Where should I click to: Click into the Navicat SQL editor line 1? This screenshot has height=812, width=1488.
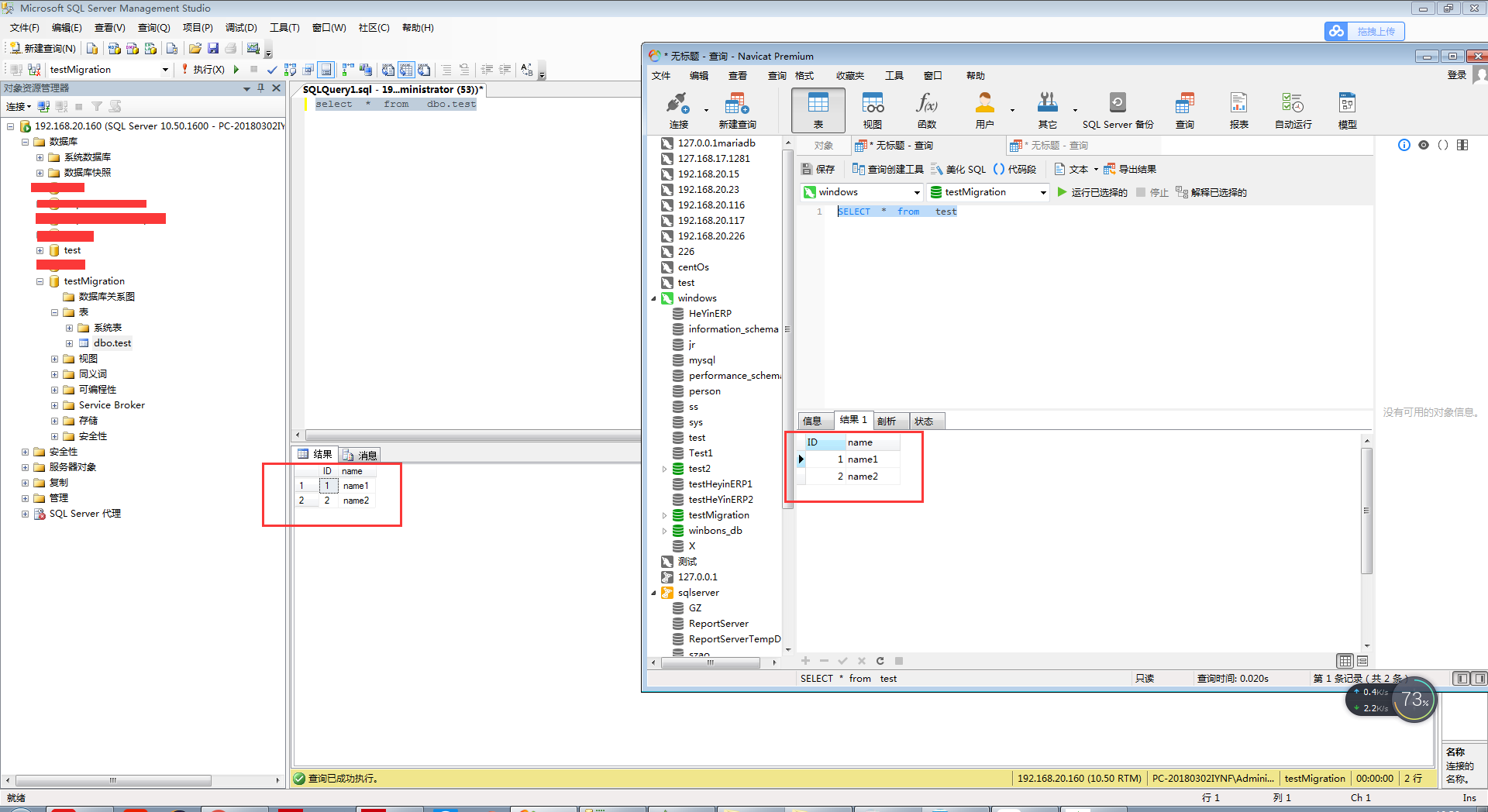[897, 212]
